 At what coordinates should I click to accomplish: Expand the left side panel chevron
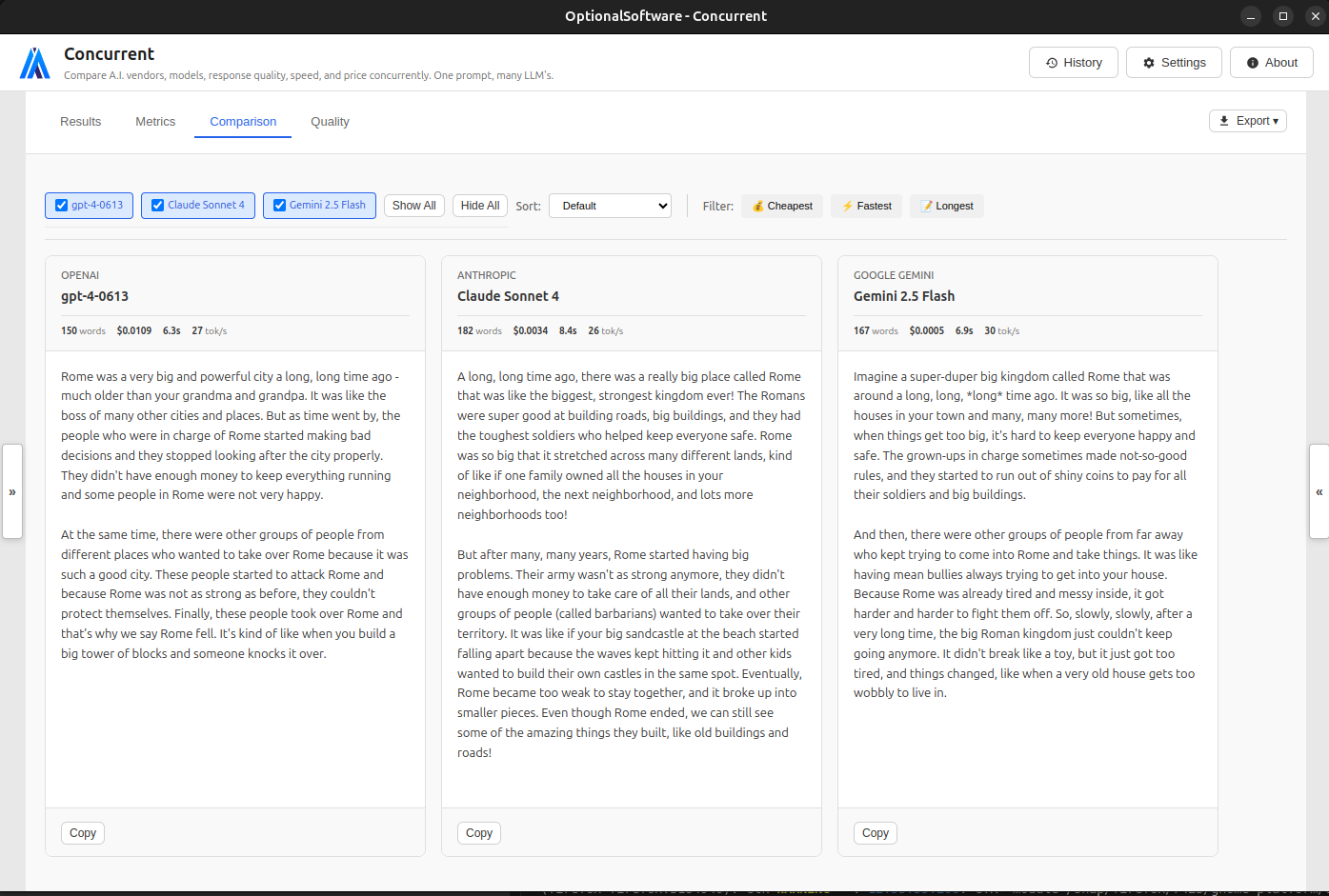coord(12,491)
